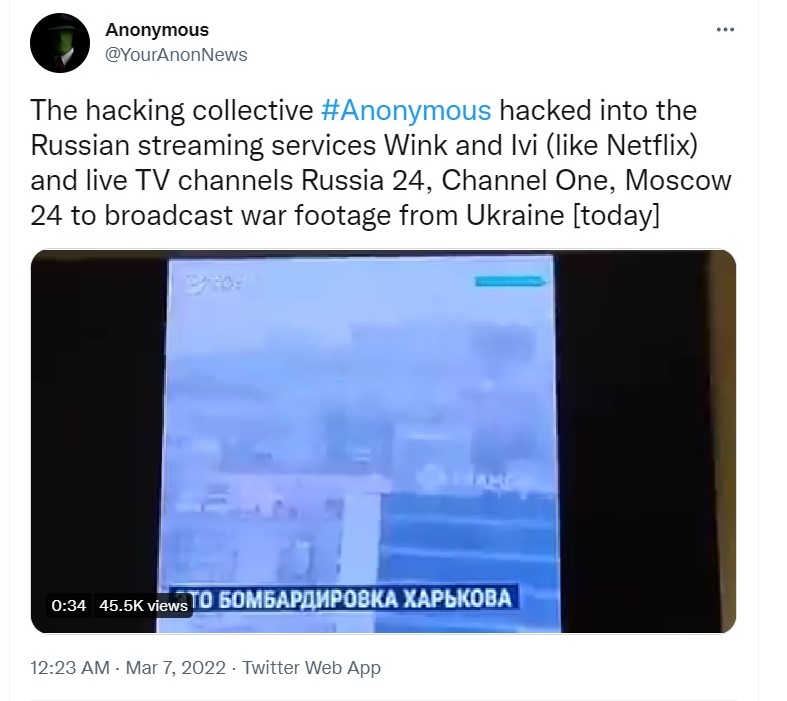This screenshot has width=787, height=701.
Task: Click the blue bar indicator in video
Action: point(510,282)
